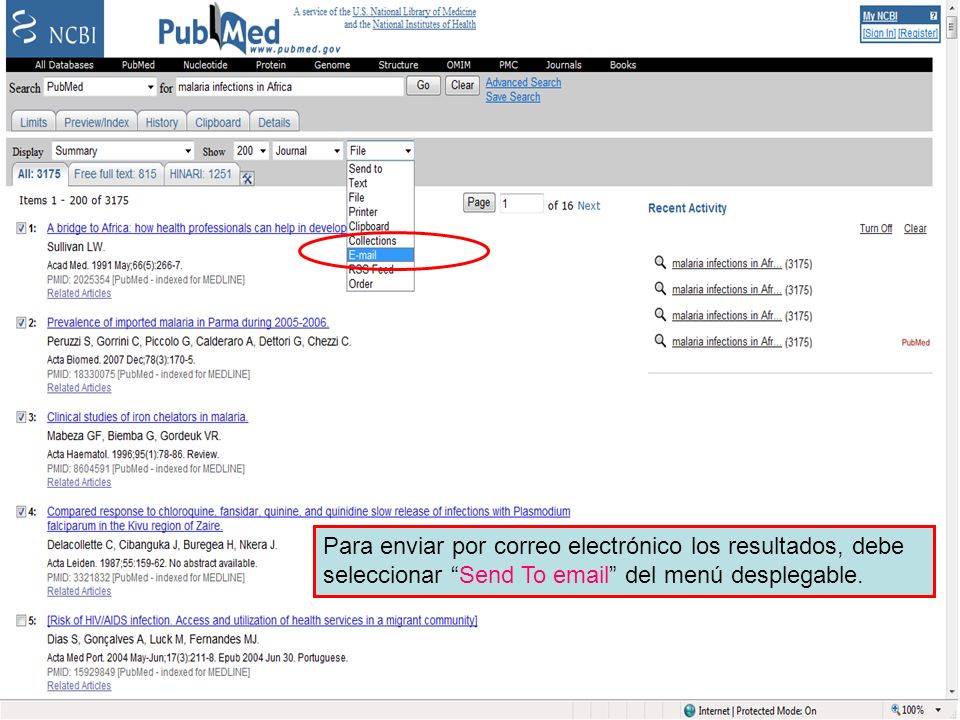Open U.S. National Library of Medicine link
The image size is (960, 720).
point(414,12)
